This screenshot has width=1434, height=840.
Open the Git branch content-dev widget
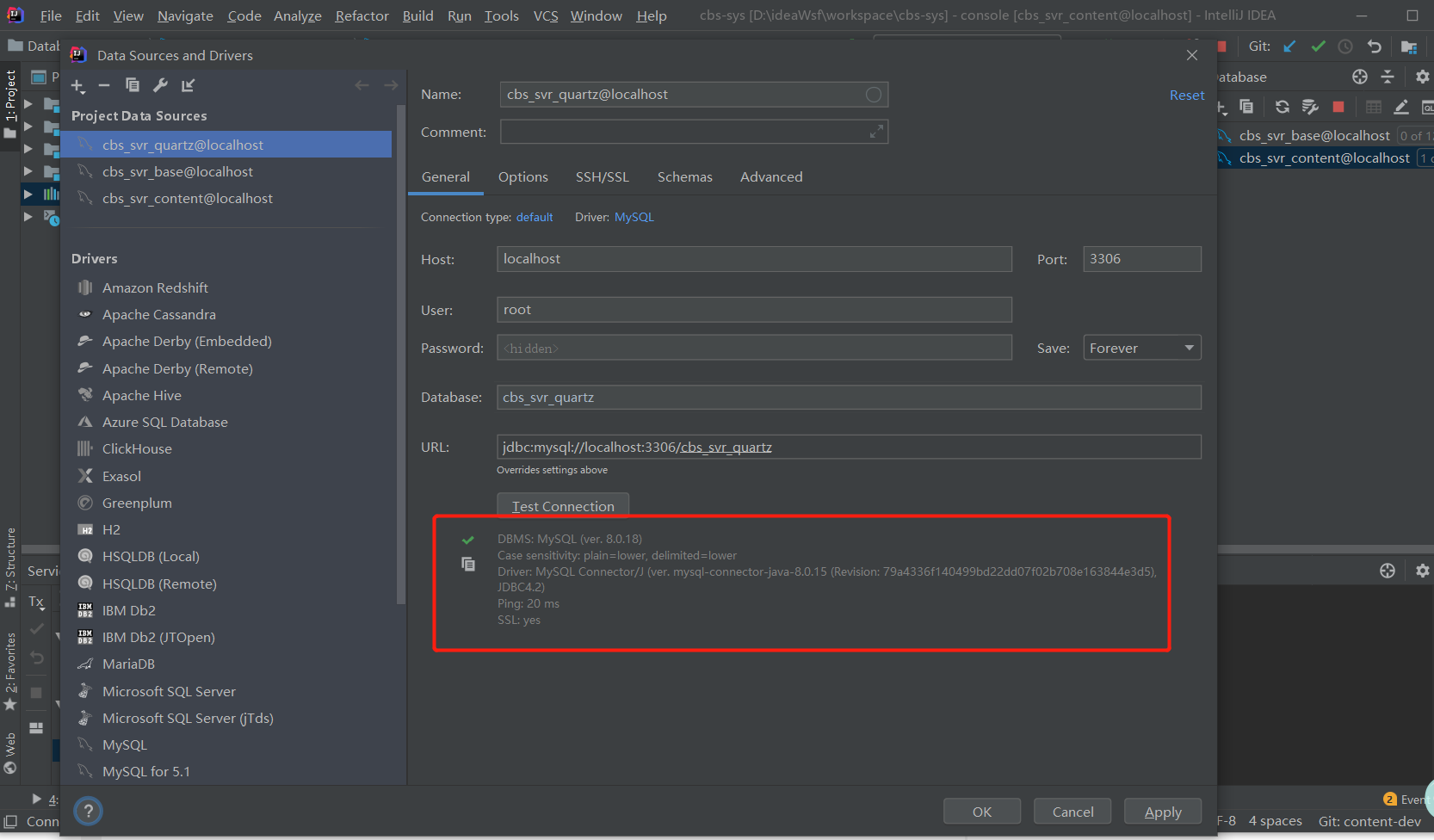(x=1369, y=821)
